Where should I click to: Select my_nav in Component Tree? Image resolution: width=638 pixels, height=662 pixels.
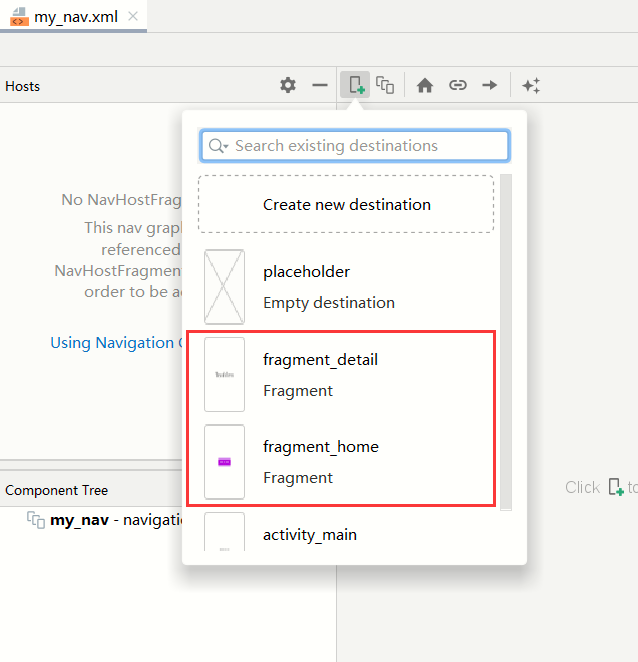(80, 520)
